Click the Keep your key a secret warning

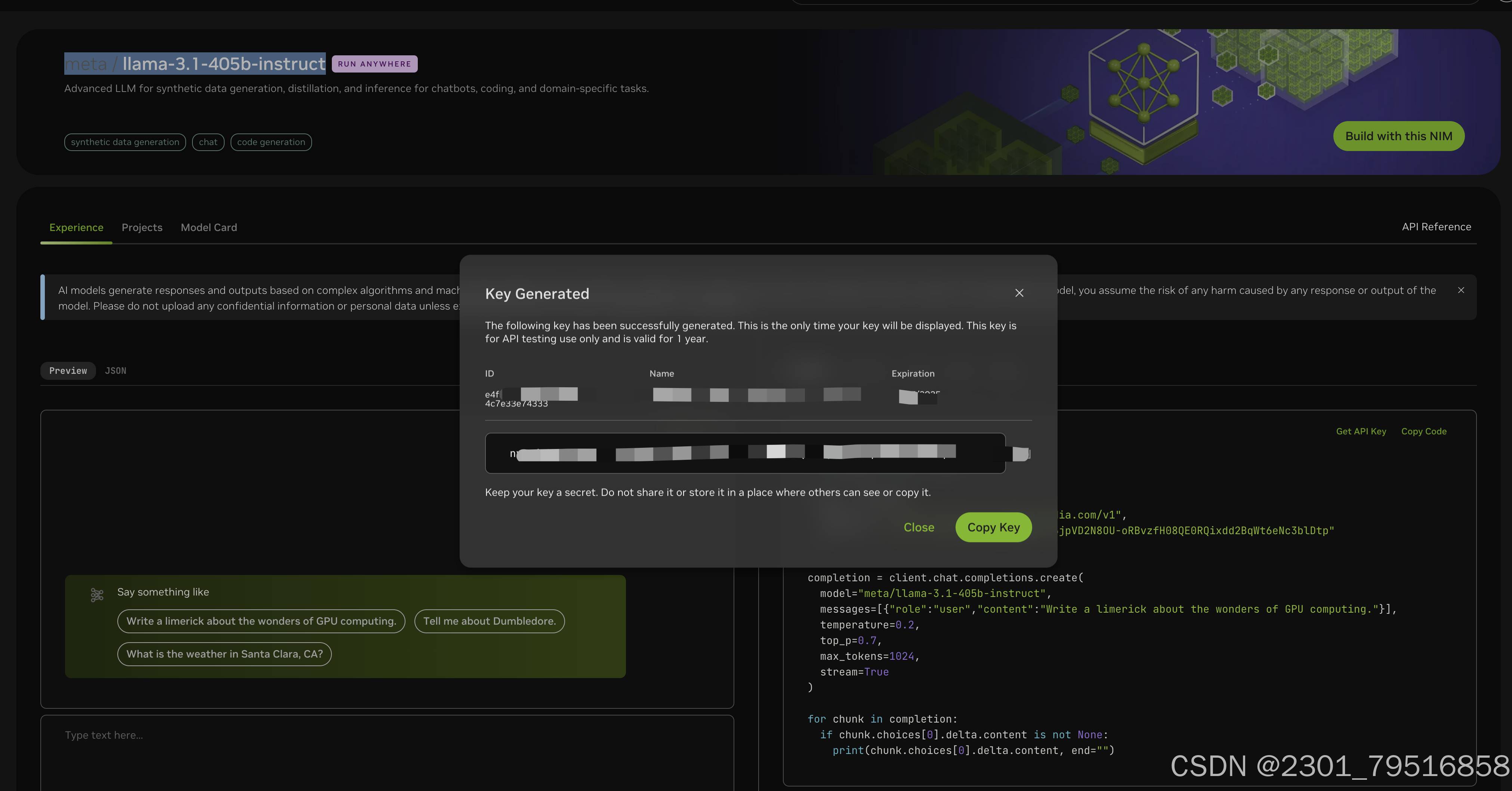[707, 492]
